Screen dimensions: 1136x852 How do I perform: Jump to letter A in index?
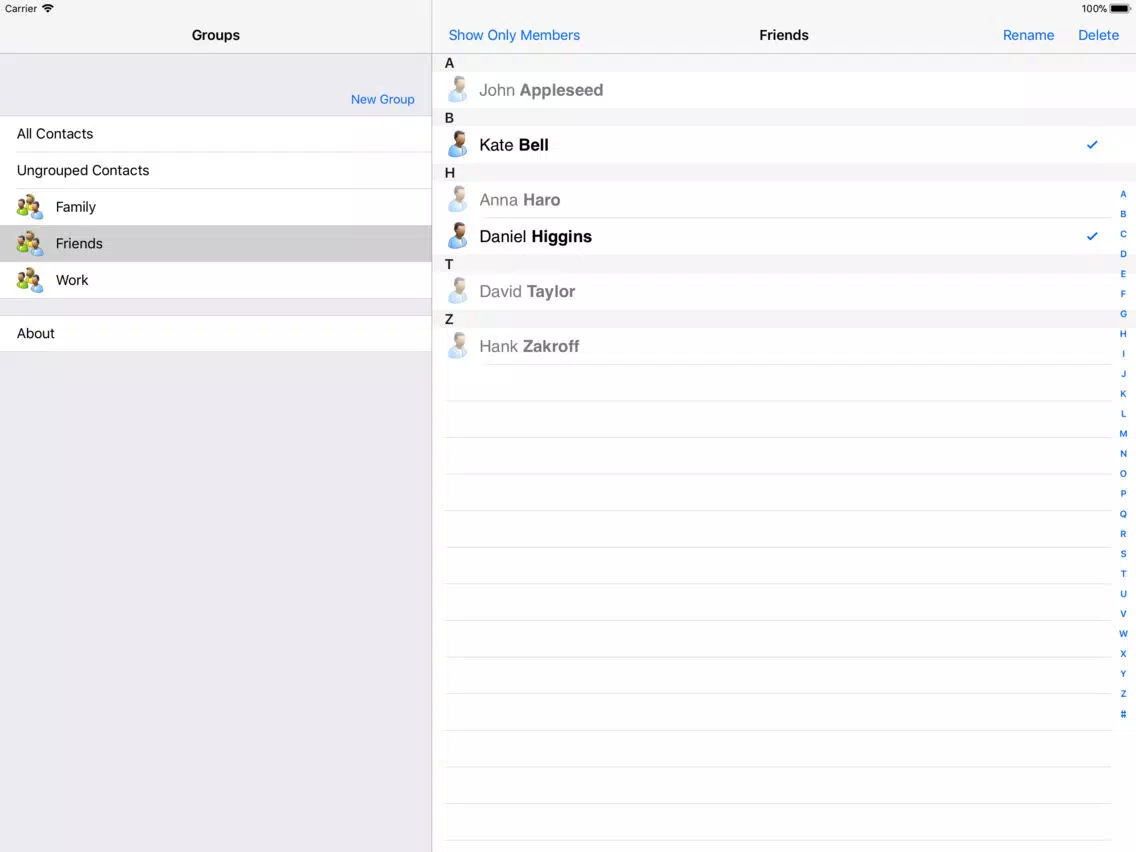[1123, 194]
